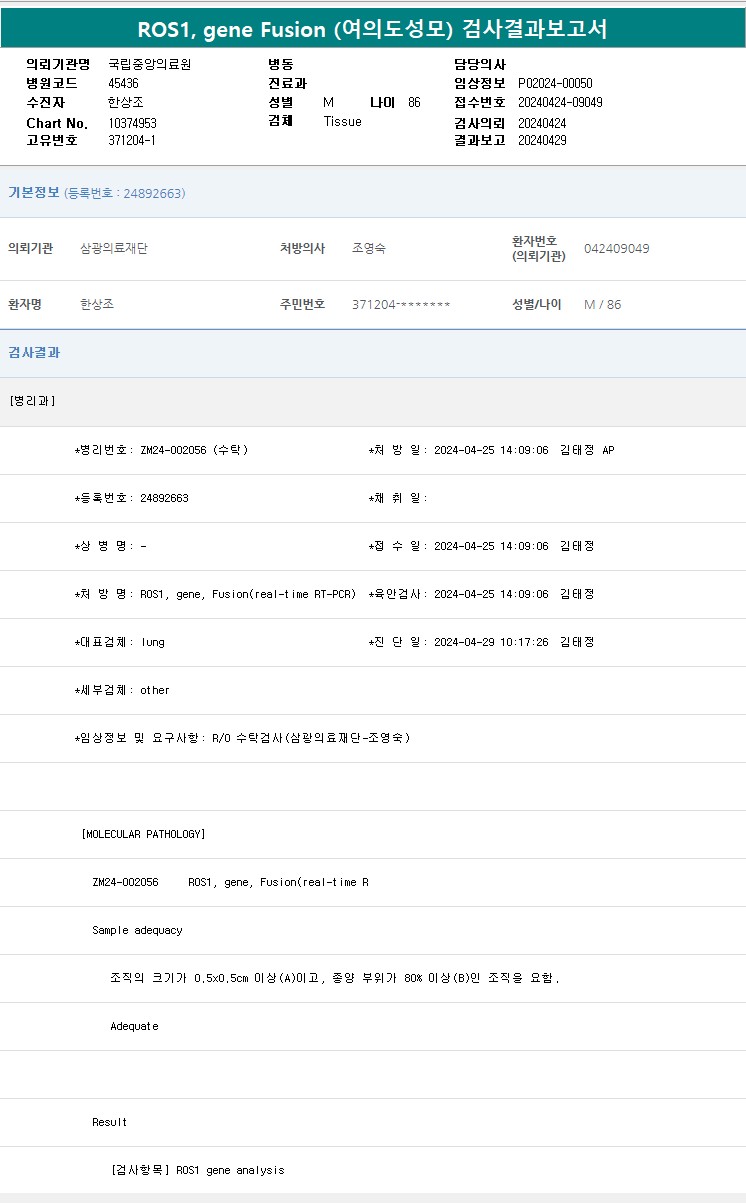Viewport: 746px width, 1203px height.
Task: Click the 대표검체 lung line
Action: click(x=120, y=642)
